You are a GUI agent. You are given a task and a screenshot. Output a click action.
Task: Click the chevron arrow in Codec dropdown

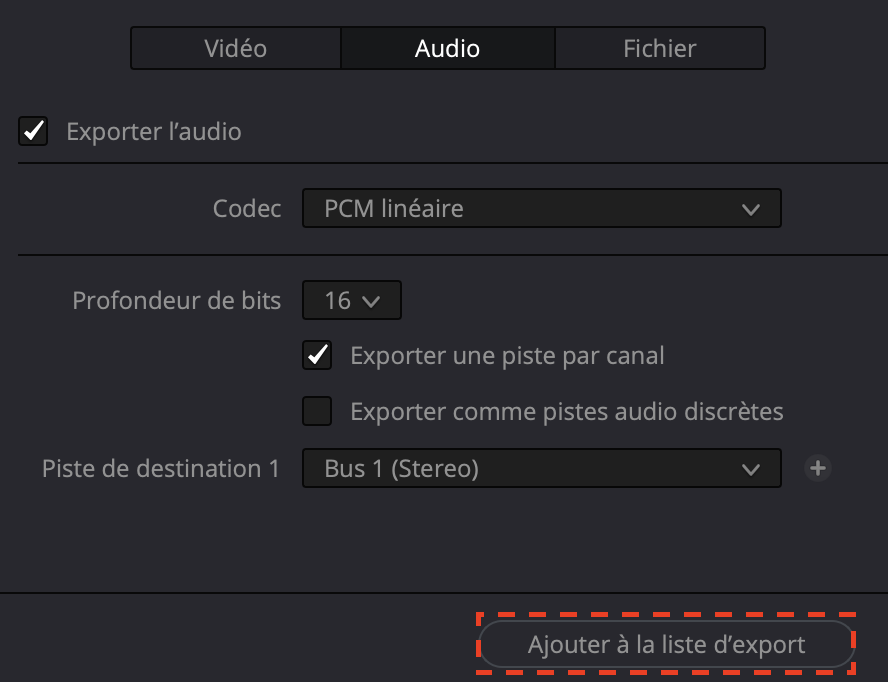pyautogui.click(x=751, y=209)
